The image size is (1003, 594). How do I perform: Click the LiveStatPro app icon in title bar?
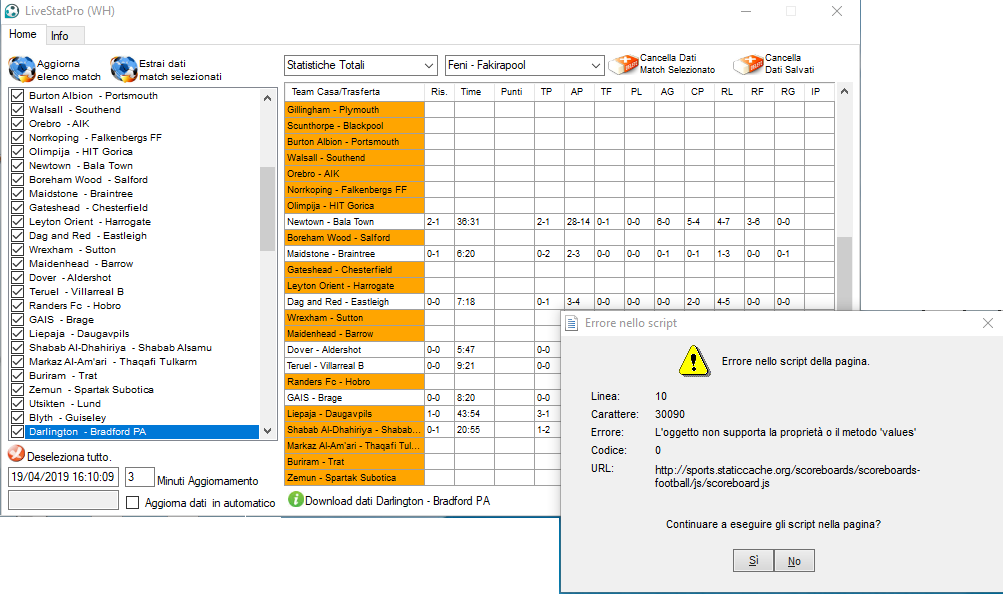coord(11,11)
